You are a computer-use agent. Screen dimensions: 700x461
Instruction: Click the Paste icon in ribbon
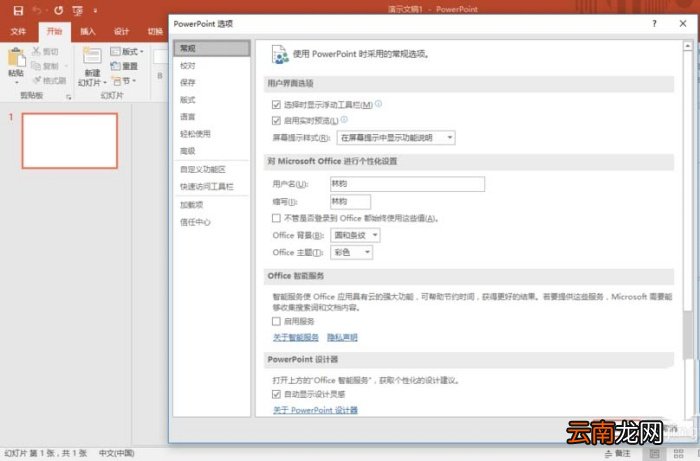coord(16,58)
